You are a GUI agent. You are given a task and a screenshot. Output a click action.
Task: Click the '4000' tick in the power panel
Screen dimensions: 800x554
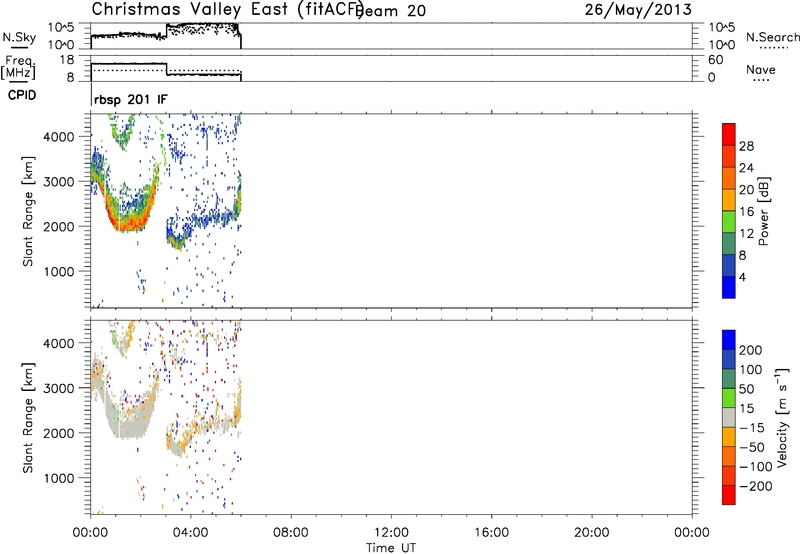click(59, 137)
